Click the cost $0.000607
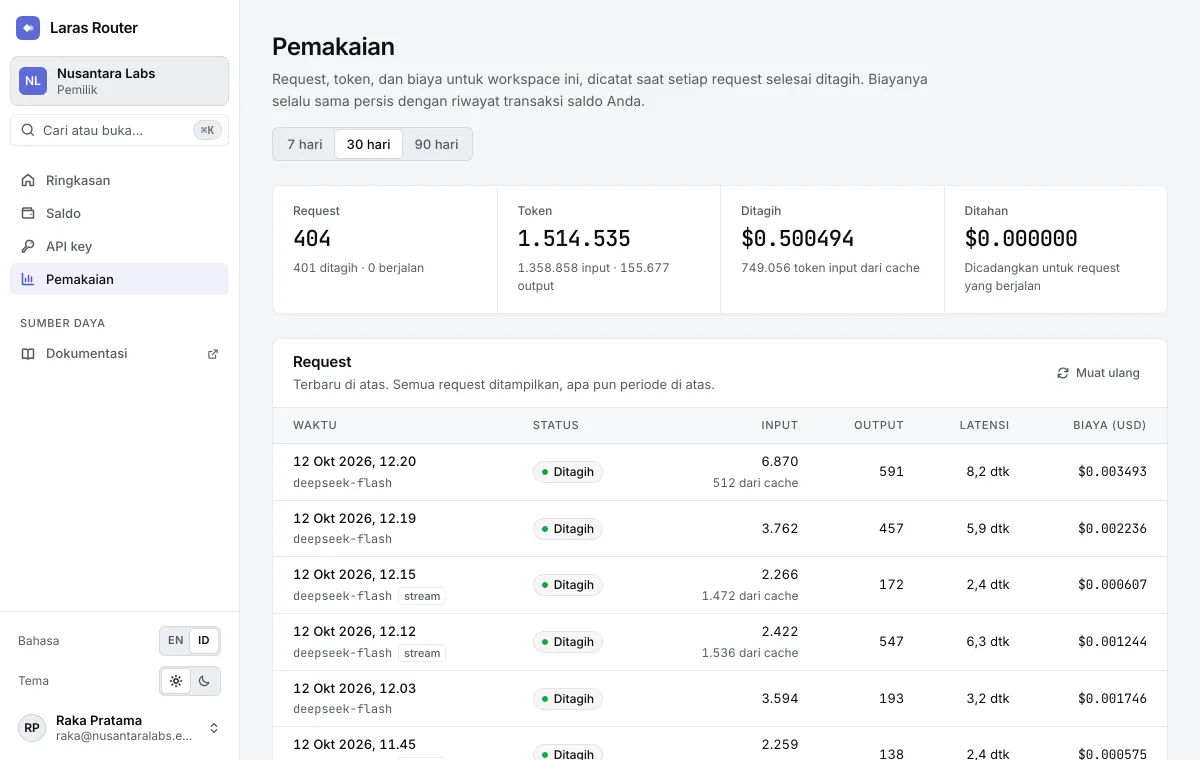Image resolution: width=1200 pixels, height=760 pixels. click(x=1112, y=585)
